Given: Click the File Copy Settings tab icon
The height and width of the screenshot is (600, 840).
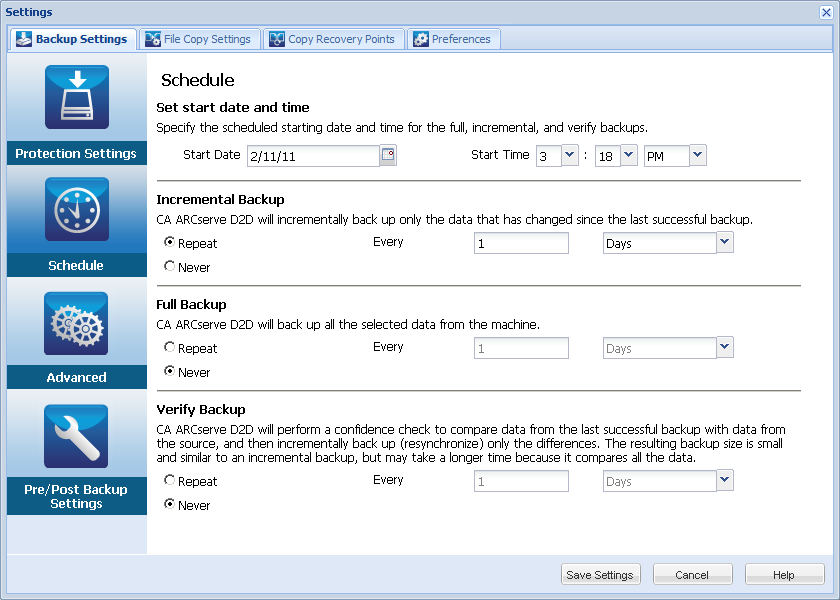Looking at the screenshot, I should click(153, 39).
